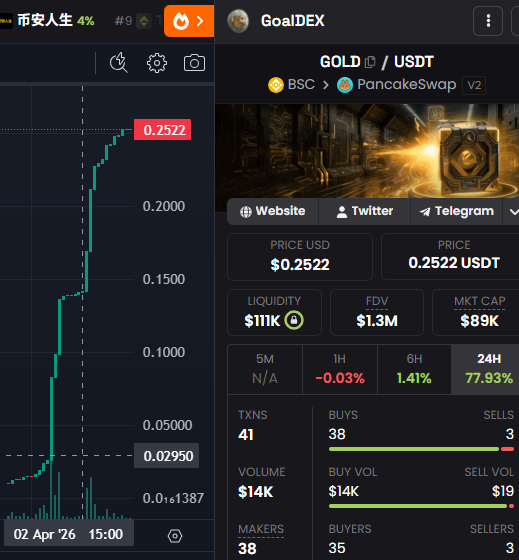519x560 pixels.
Task: Click the FDV $1.3M box
Action: point(377,312)
